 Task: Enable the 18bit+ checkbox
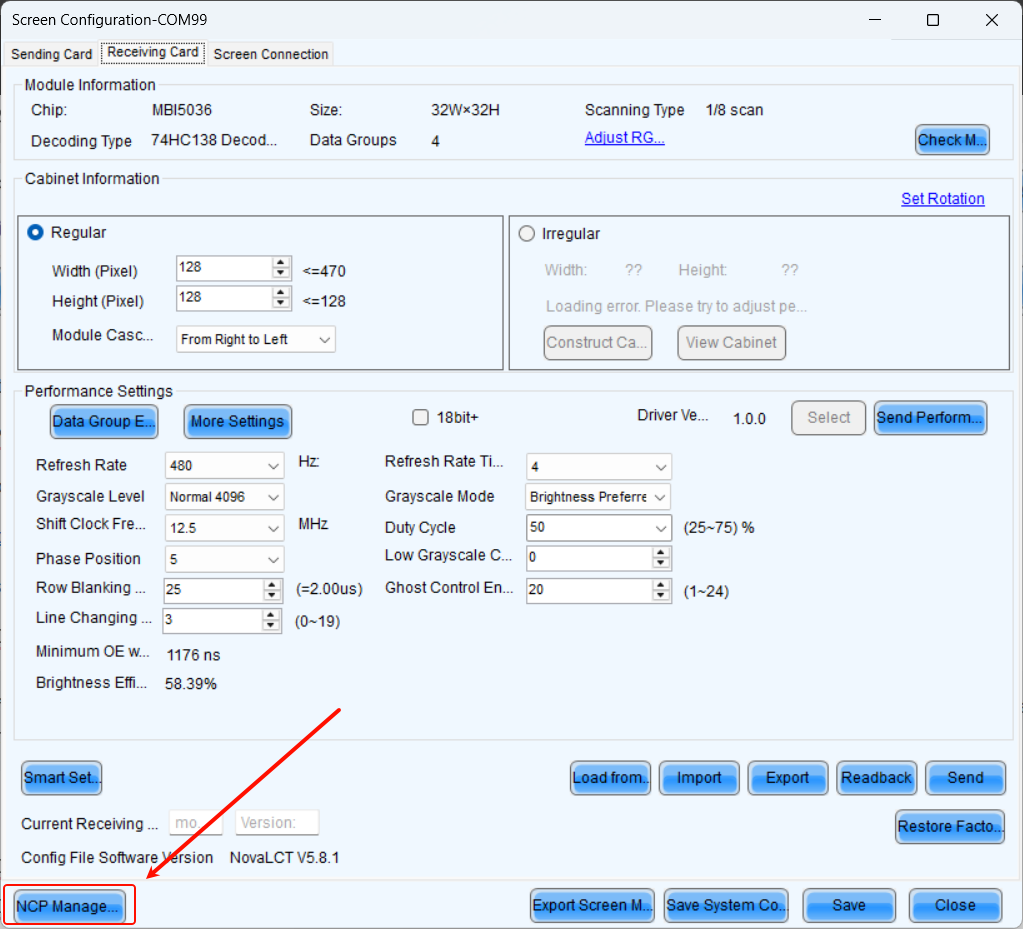(x=421, y=418)
